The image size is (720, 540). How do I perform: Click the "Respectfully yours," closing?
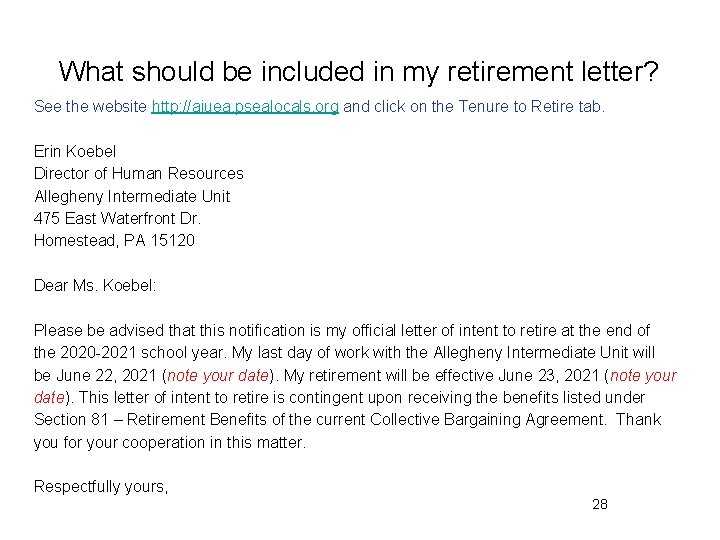point(101,486)
